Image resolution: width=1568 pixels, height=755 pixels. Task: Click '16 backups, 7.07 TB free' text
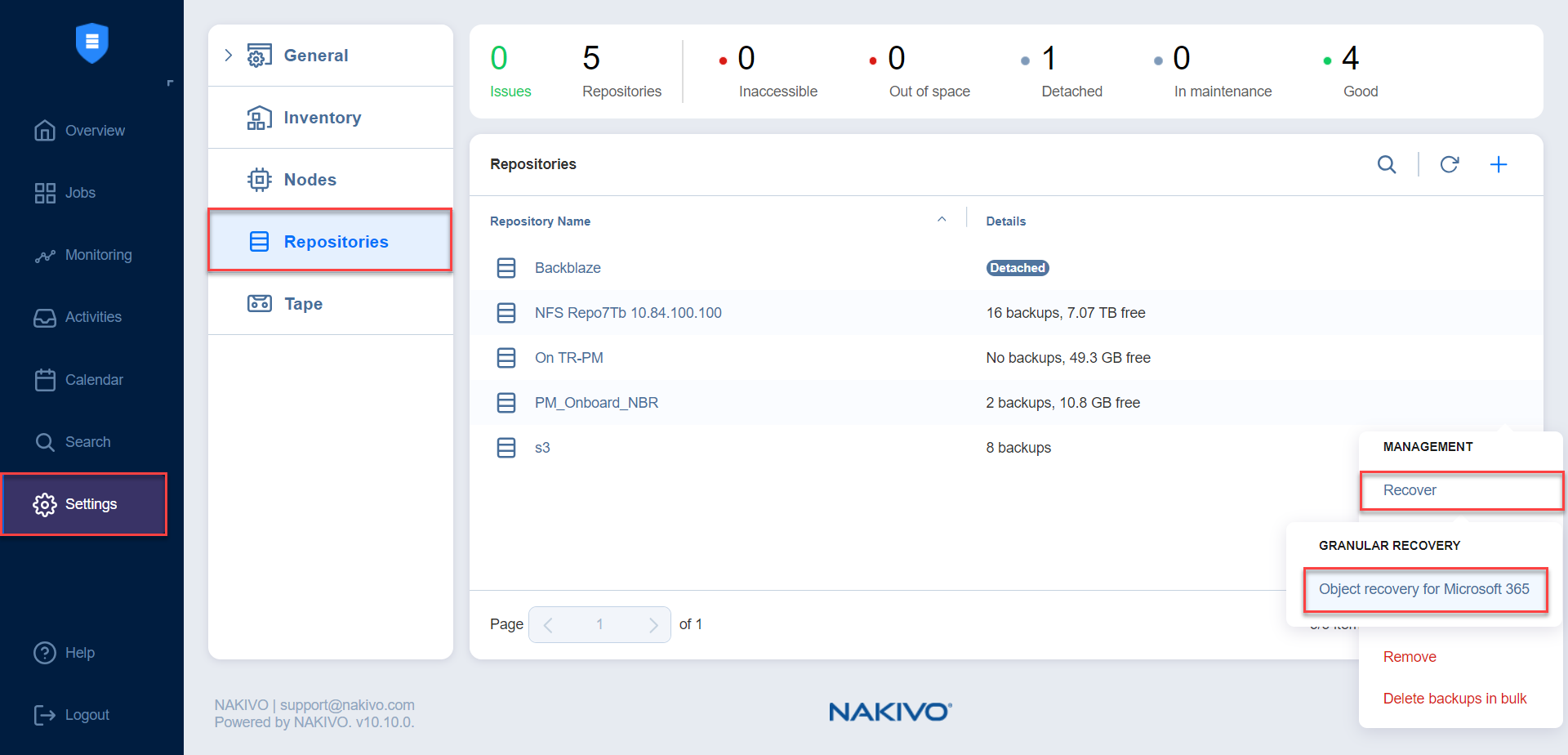point(1066,313)
